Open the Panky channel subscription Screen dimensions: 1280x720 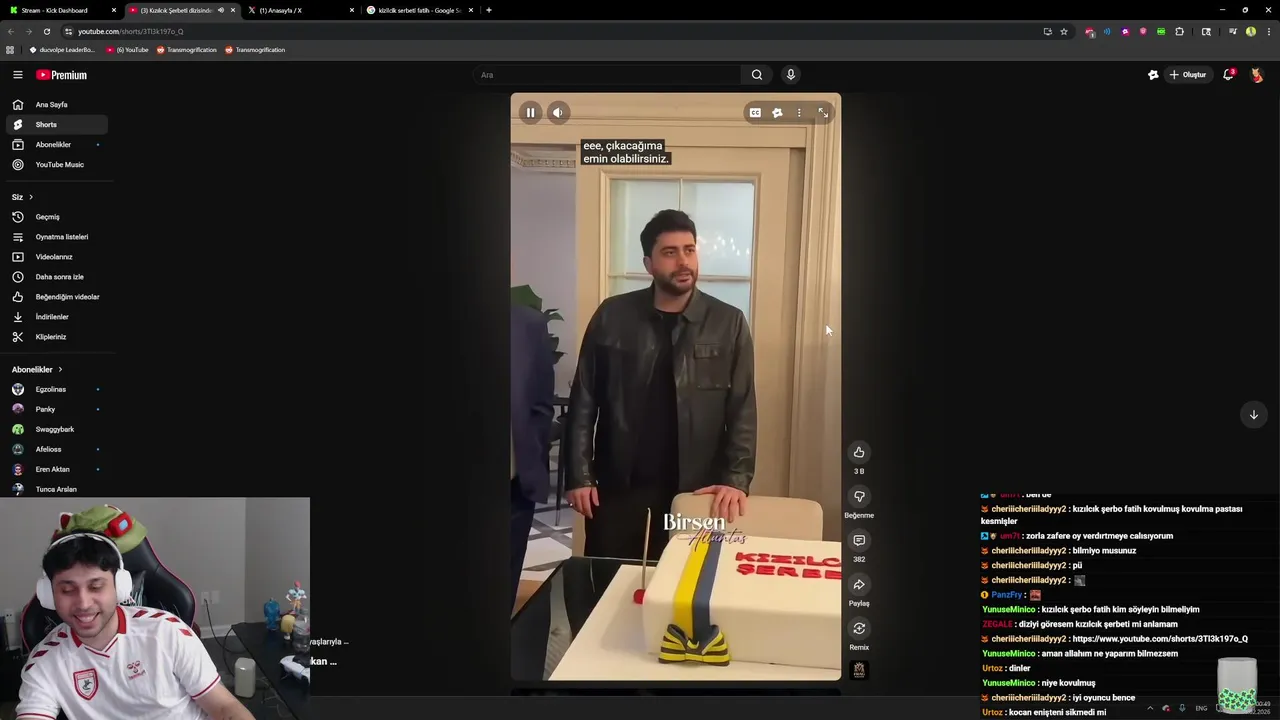pyautogui.click(x=56, y=409)
